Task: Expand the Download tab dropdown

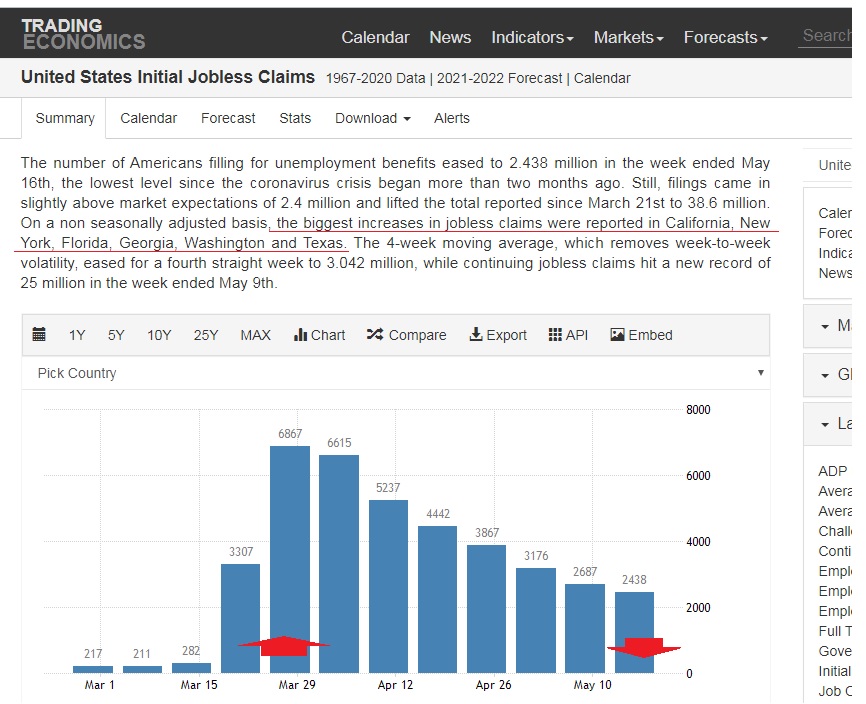Action: pyautogui.click(x=372, y=118)
